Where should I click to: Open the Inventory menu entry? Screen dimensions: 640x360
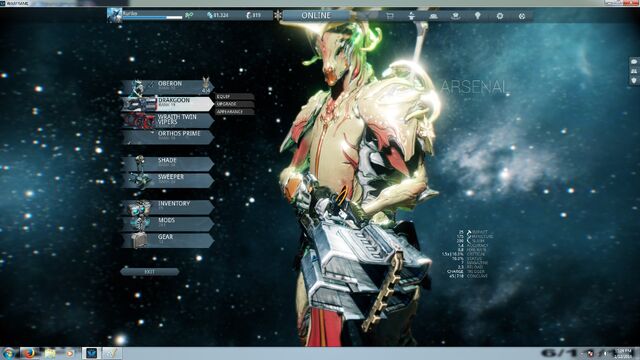click(167, 207)
